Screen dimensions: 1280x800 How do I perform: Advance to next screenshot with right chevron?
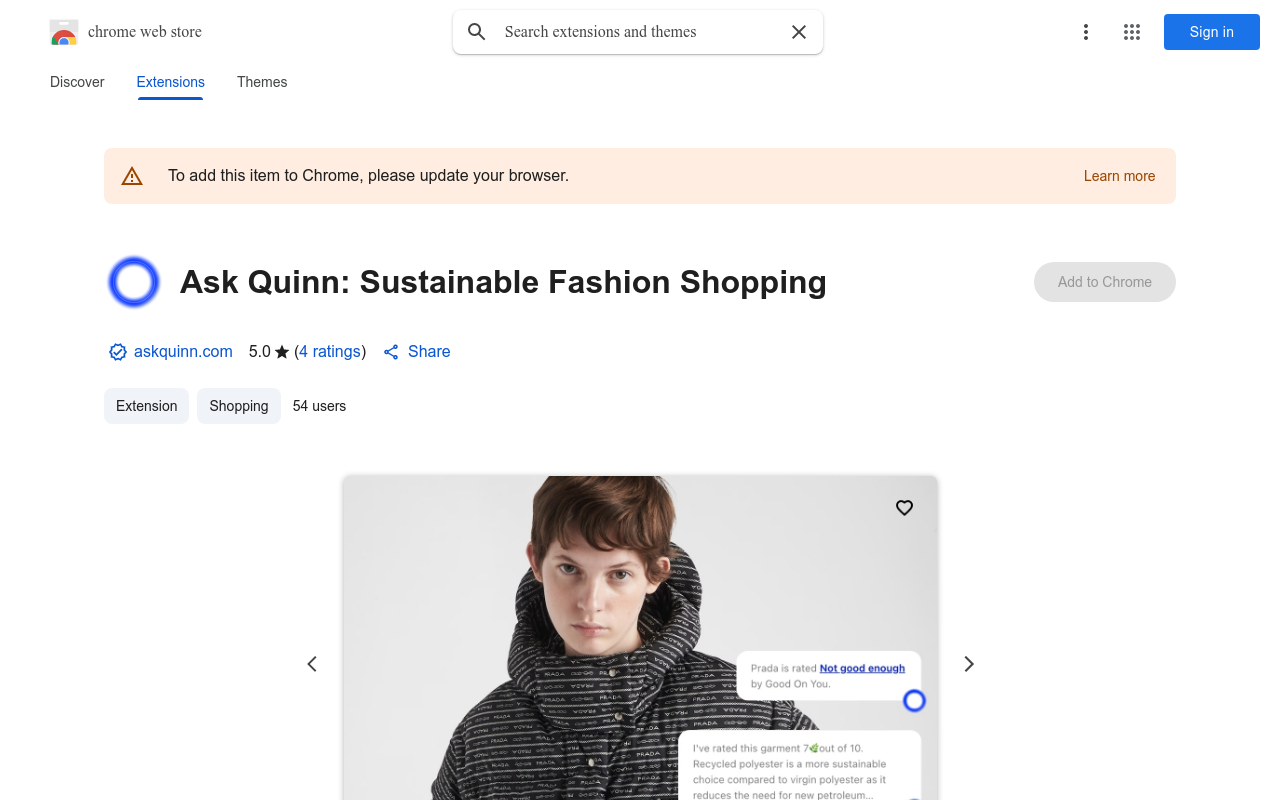point(968,664)
